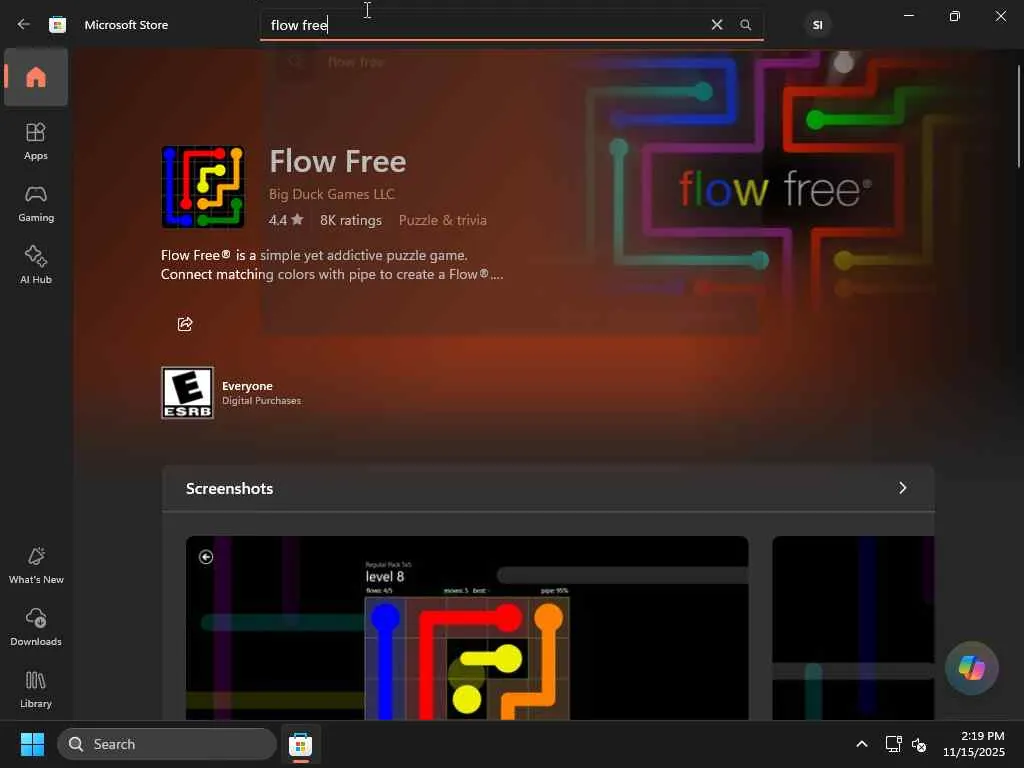Open What's New in the sidebar
Image resolution: width=1024 pixels, height=768 pixels.
click(36, 566)
